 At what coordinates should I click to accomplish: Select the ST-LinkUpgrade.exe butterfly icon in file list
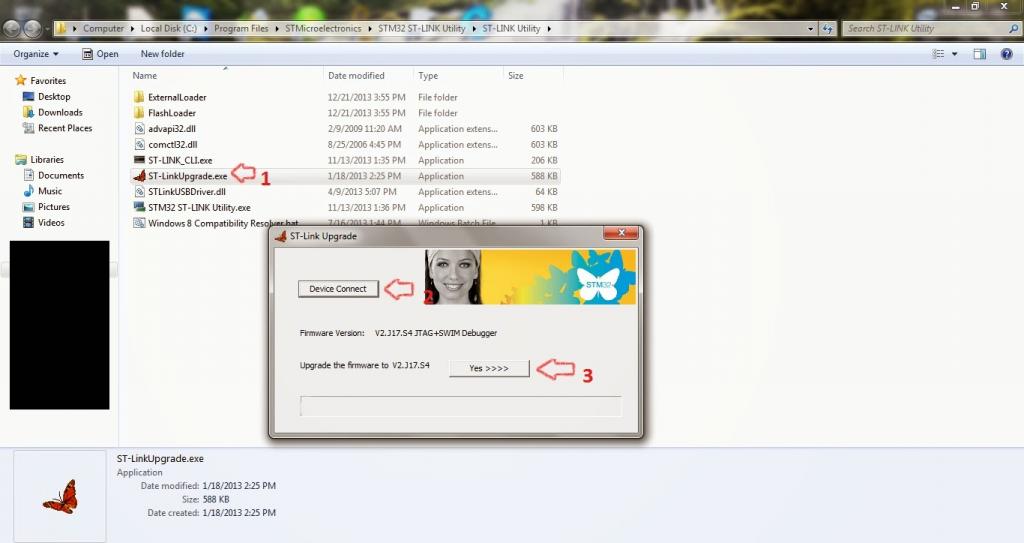[139, 176]
